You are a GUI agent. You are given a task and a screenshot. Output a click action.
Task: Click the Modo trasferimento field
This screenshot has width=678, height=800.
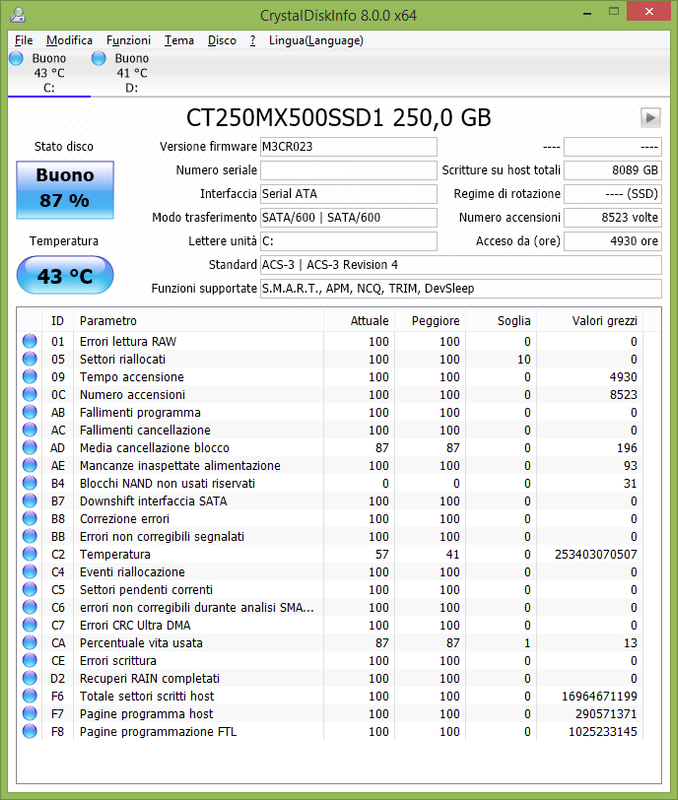click(348, 218)
